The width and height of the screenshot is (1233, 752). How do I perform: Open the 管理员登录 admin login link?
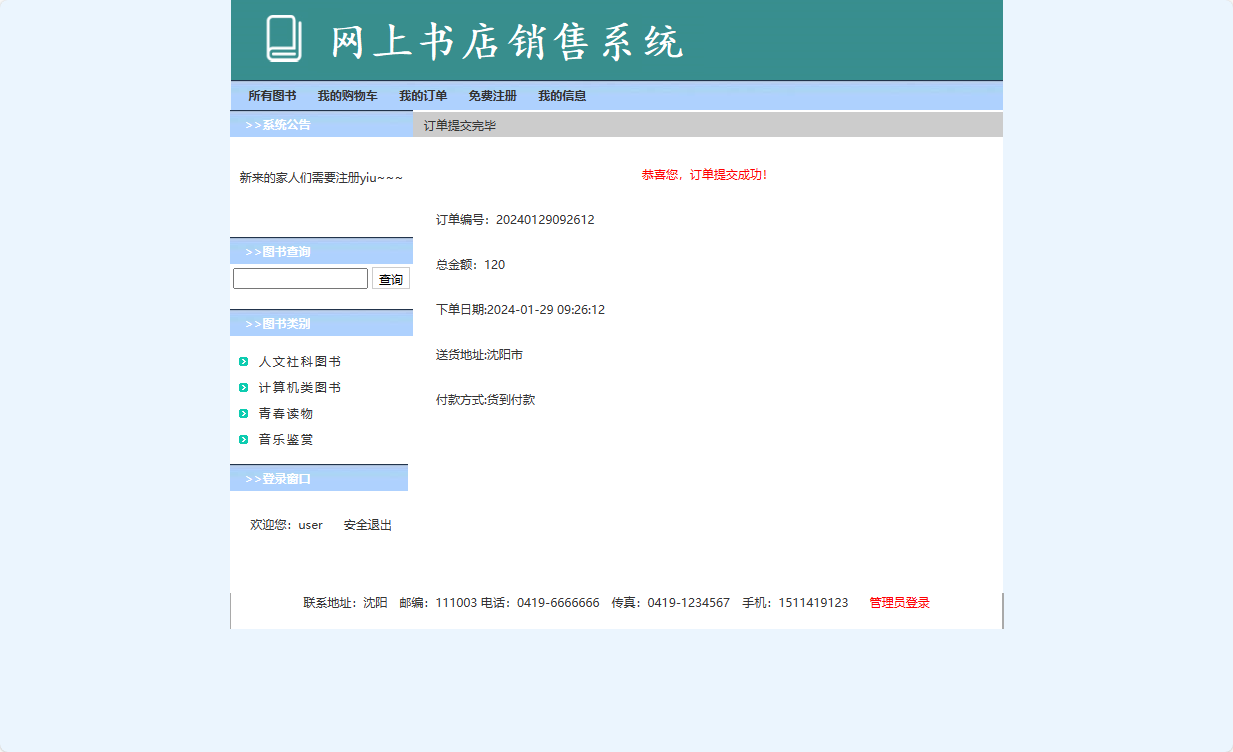pyautogui.click(x=896, y=602)
